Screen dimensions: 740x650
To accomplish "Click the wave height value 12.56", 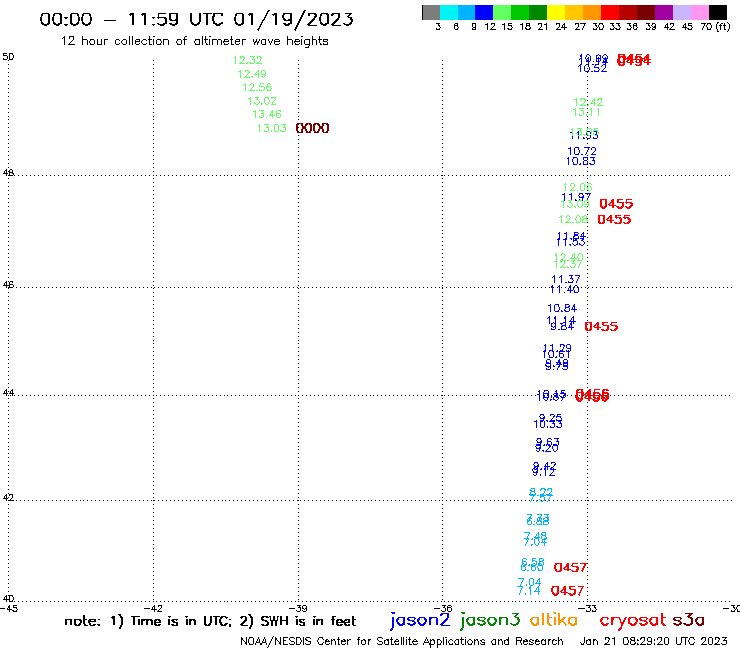I will point(257,87).
